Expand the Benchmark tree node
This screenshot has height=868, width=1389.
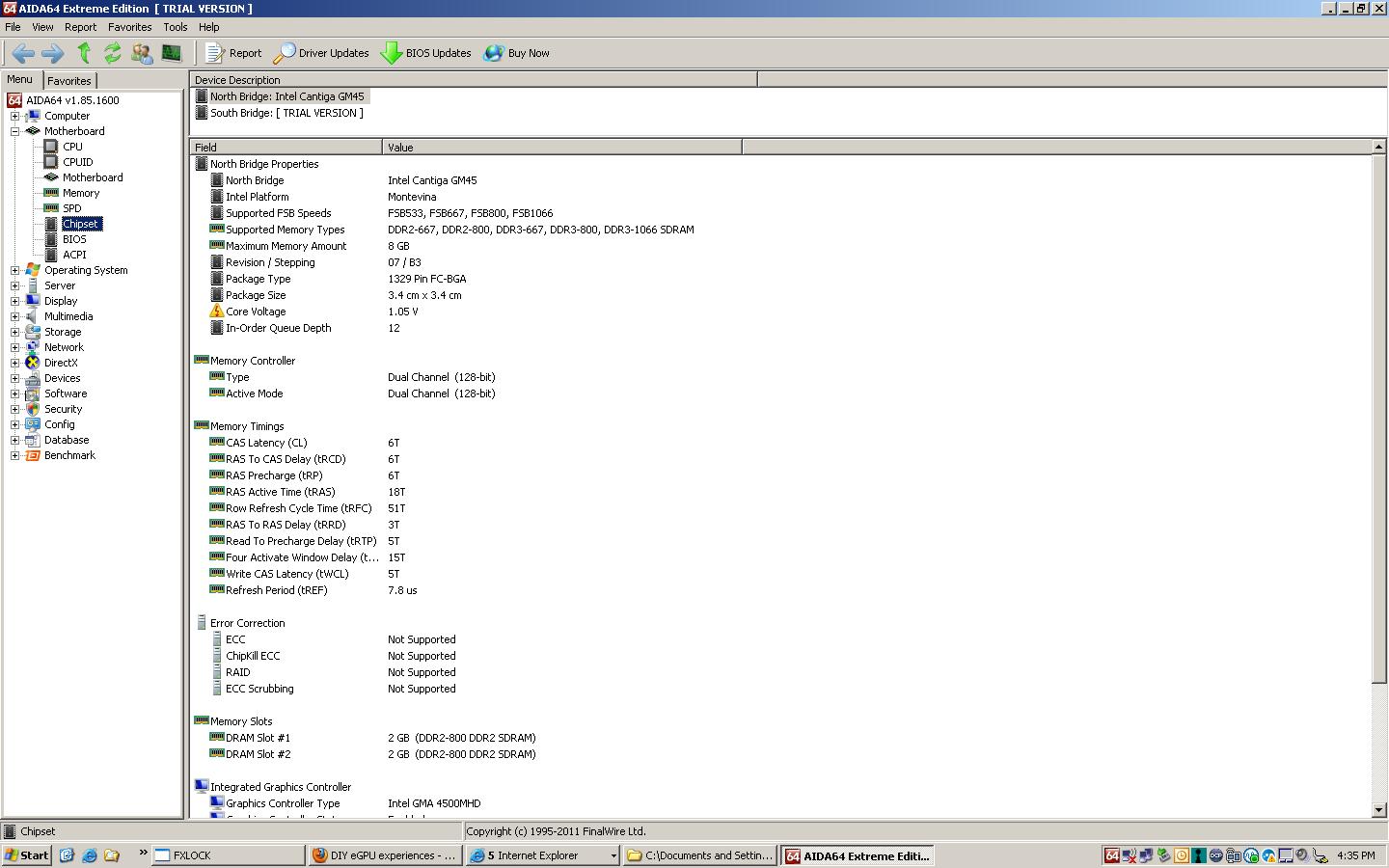point(14,455)
